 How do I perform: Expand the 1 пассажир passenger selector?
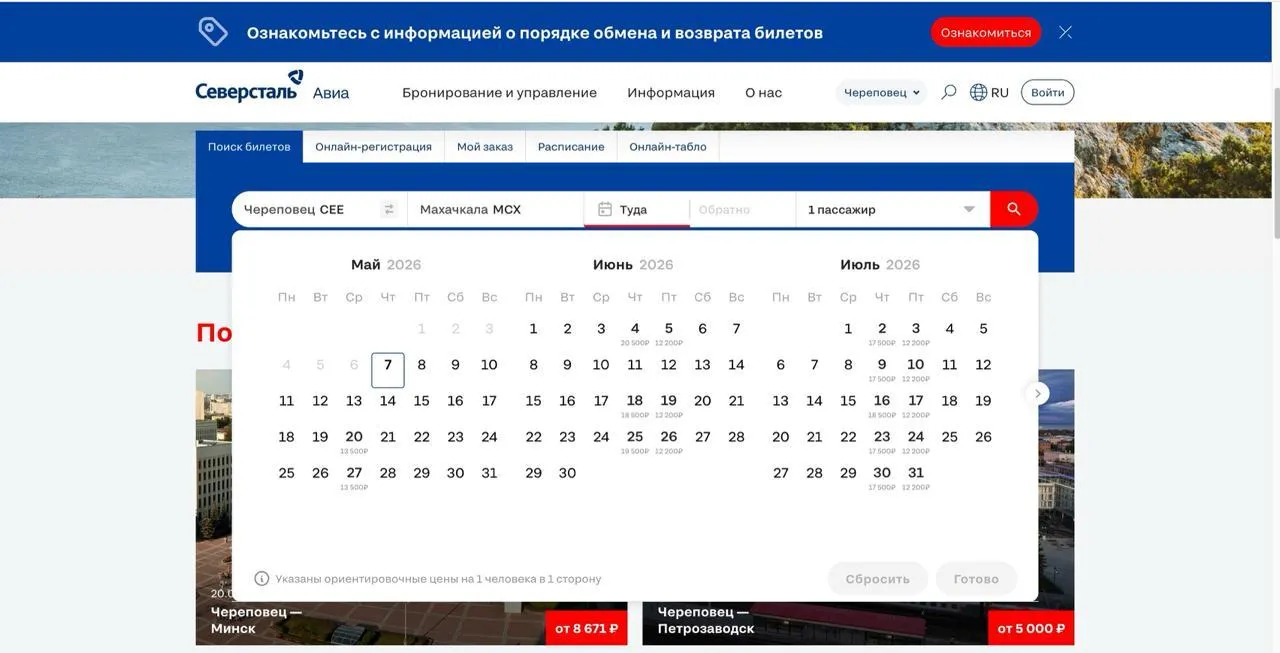pyautogui.click(x=892, y=209)
